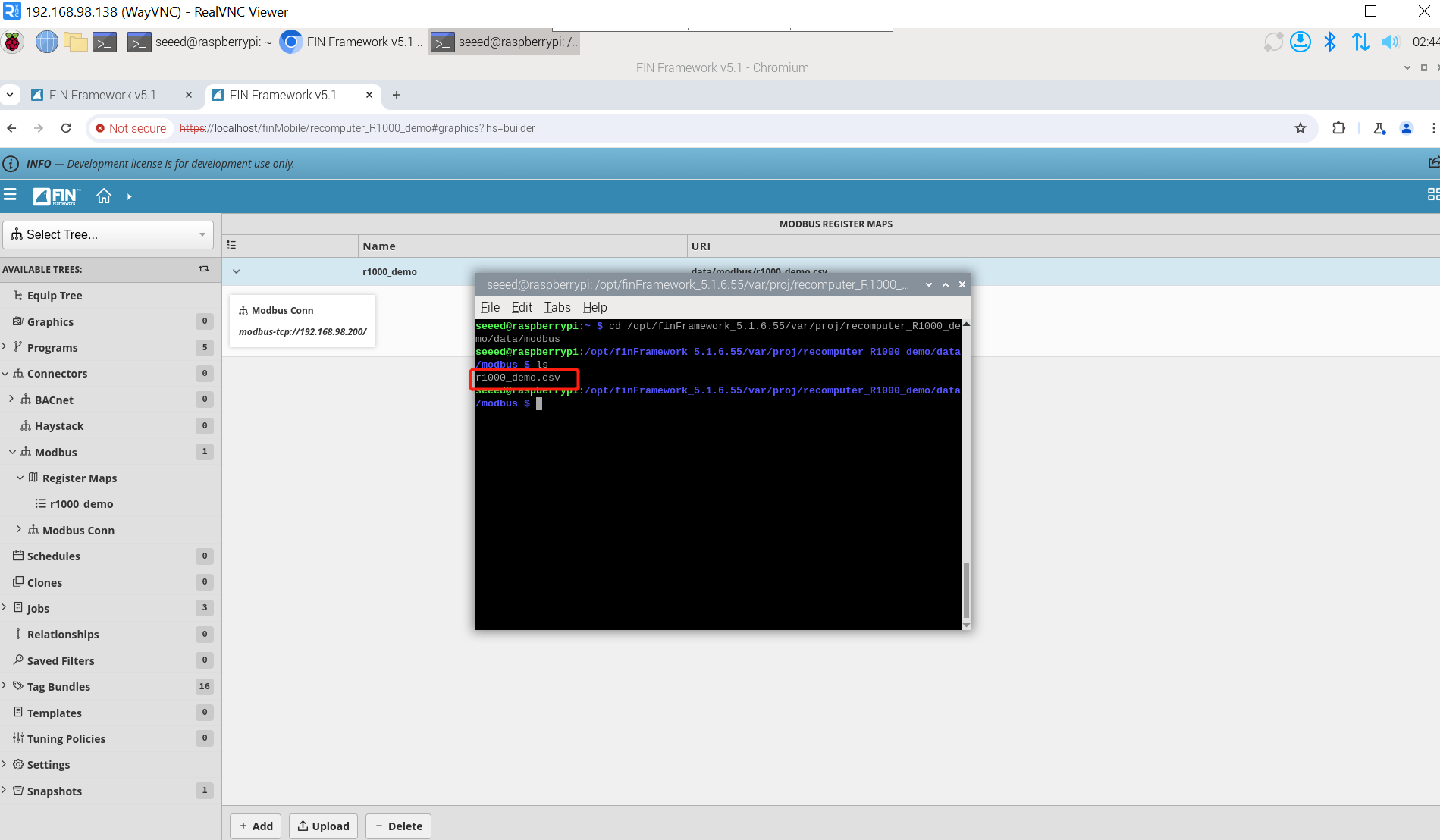Expand the BACnet tree node

tap(11, 399)
